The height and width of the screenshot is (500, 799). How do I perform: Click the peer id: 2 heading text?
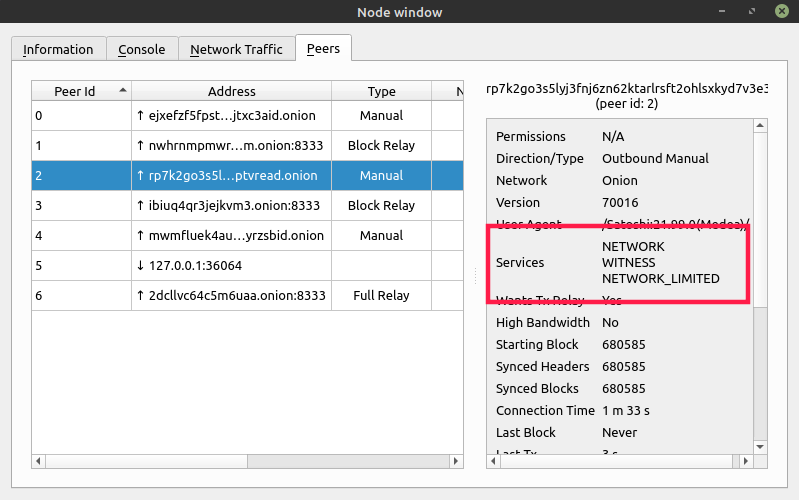627,103
